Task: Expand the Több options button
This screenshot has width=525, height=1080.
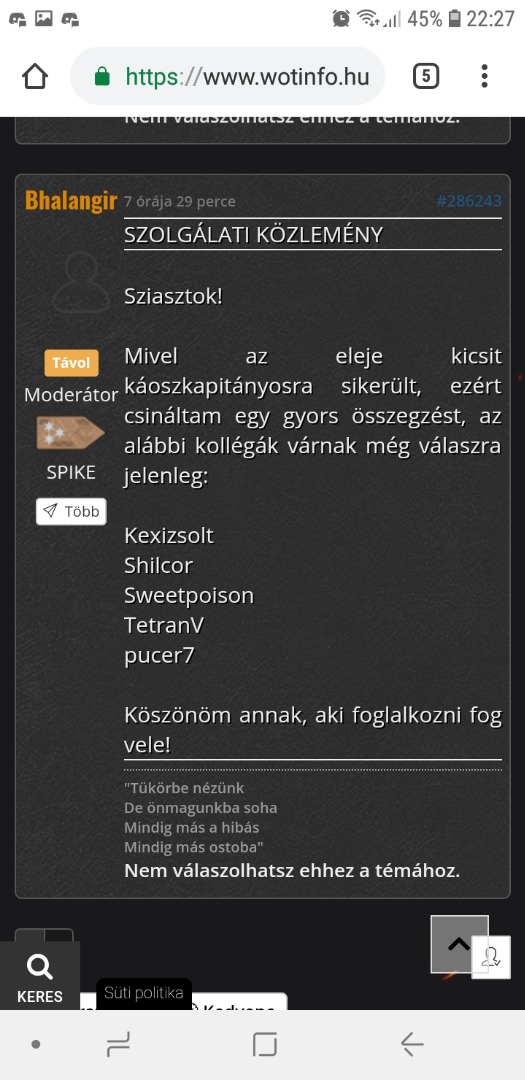Action: [x=71, y=511]
